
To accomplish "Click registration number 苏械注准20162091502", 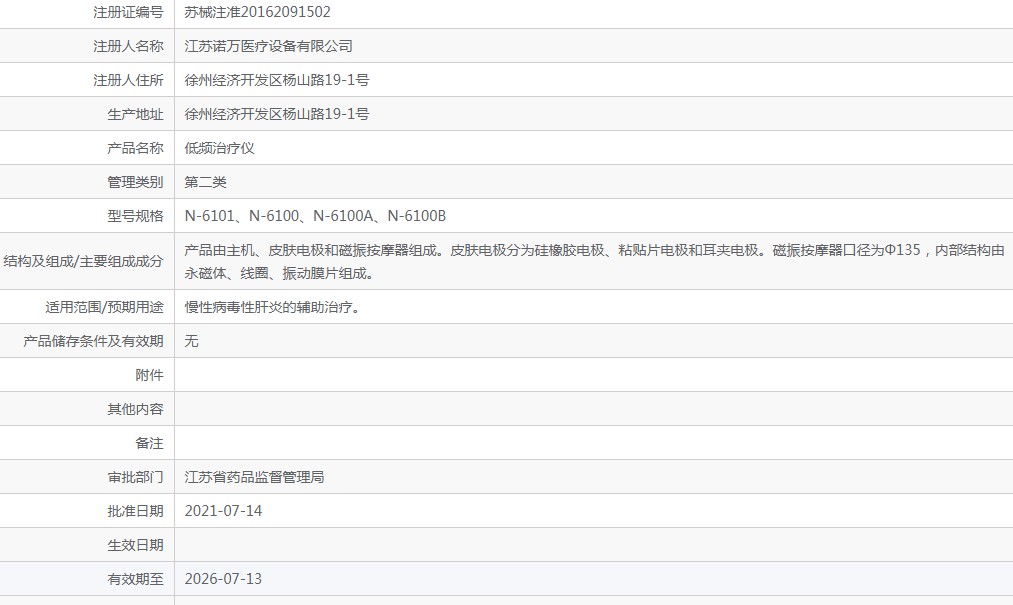I will (x=257, y=12).
